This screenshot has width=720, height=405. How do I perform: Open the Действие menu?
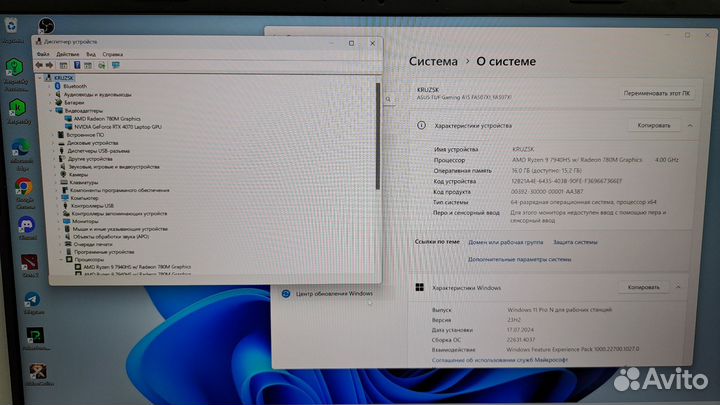tap(68, 54)
